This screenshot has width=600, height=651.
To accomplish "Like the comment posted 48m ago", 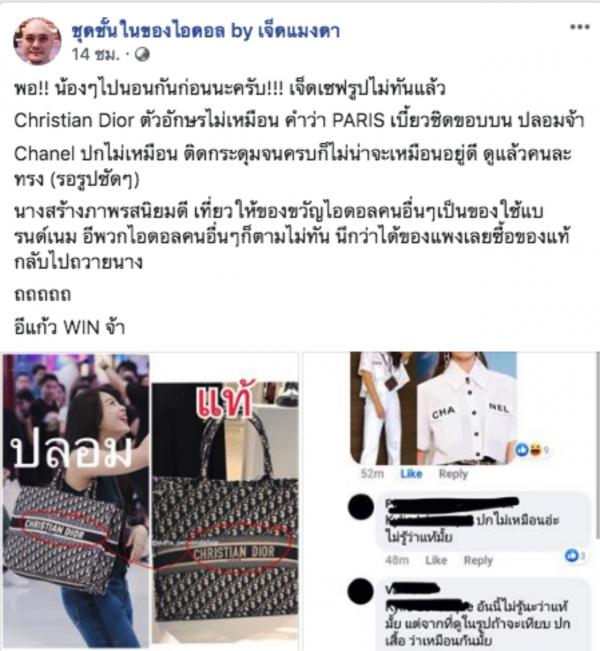I will pos(436,560).
